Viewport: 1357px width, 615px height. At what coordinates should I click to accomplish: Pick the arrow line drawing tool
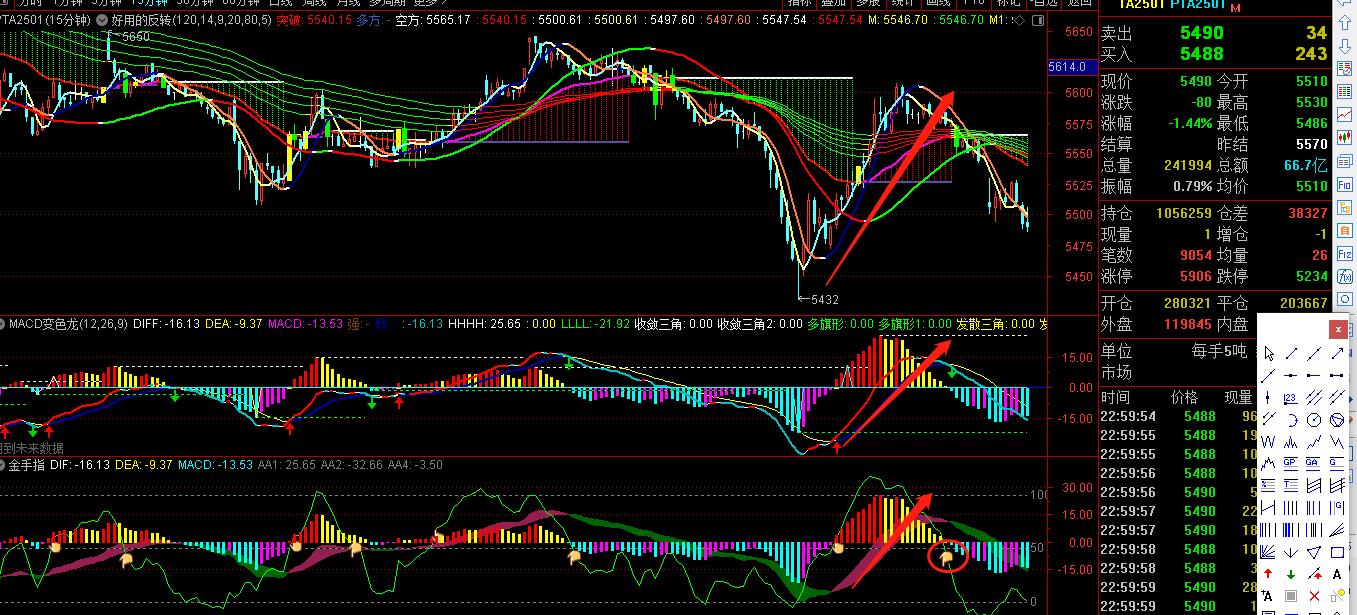(1337, 353)
